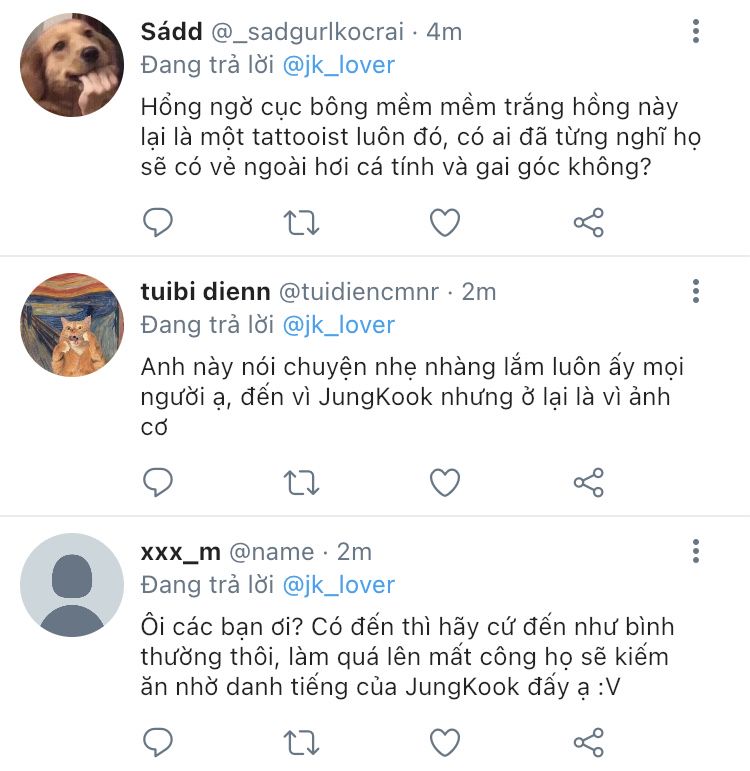Like xxx_m's tweet about JungKook

point(445,741)
